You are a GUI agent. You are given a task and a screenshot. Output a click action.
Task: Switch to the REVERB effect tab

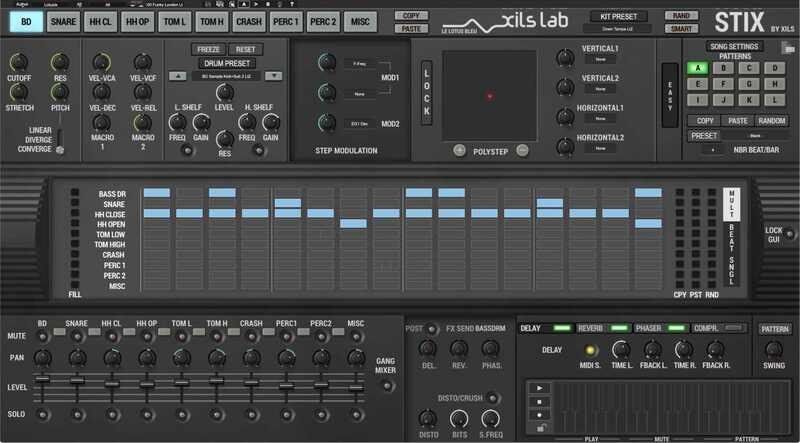click(x=590, y=327)
